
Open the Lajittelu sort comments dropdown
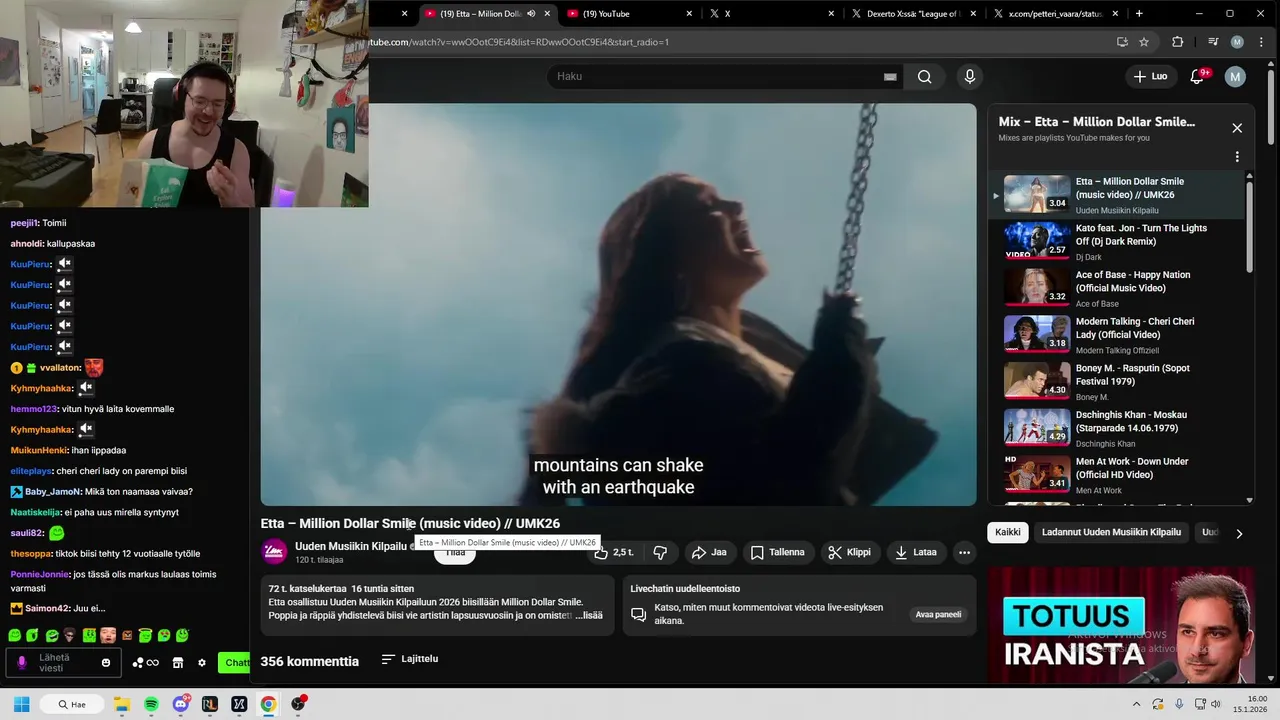click(x=410, y=659)
